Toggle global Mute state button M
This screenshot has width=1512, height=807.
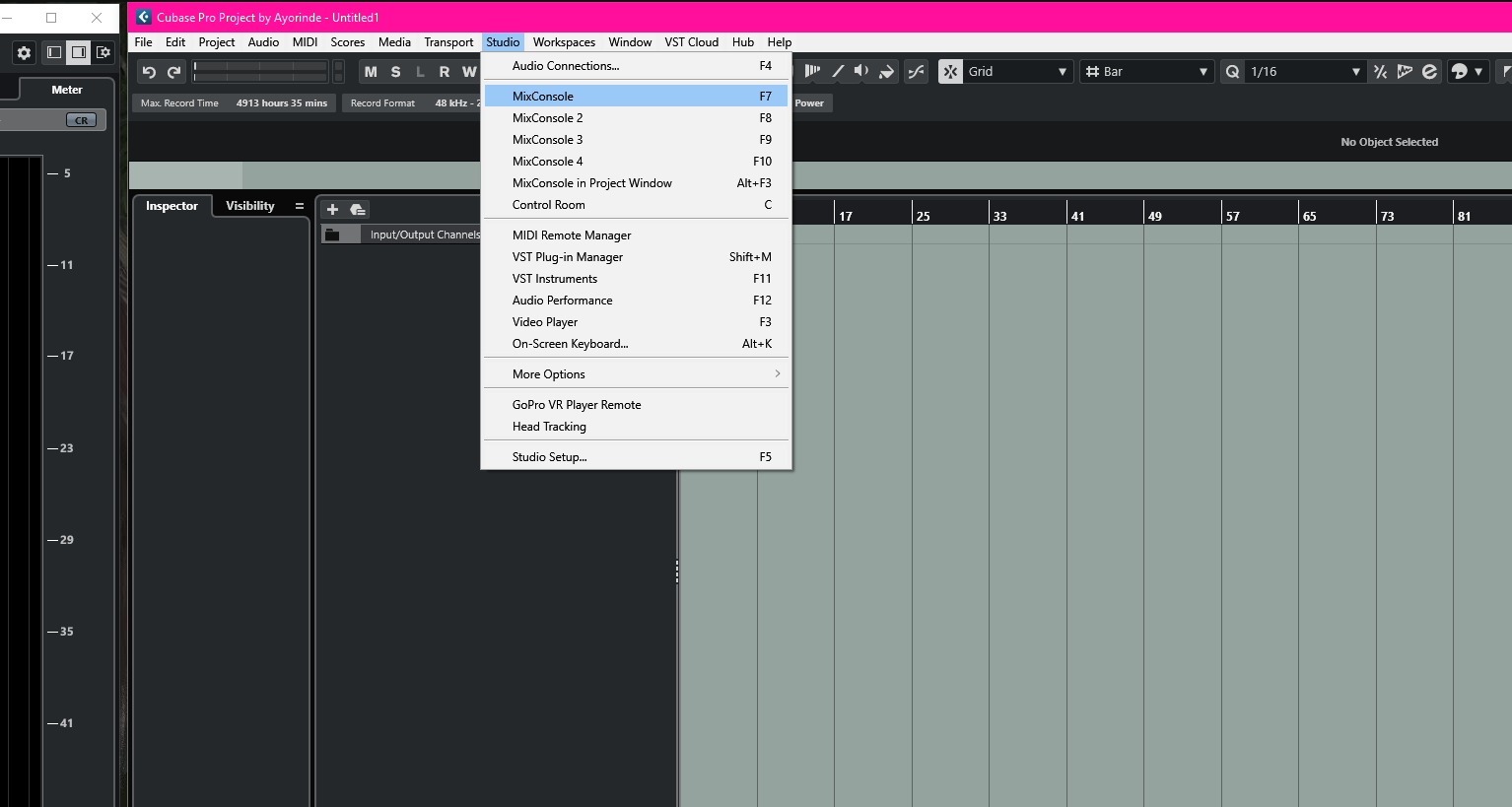pyautogui.click(x=371, y=72)
